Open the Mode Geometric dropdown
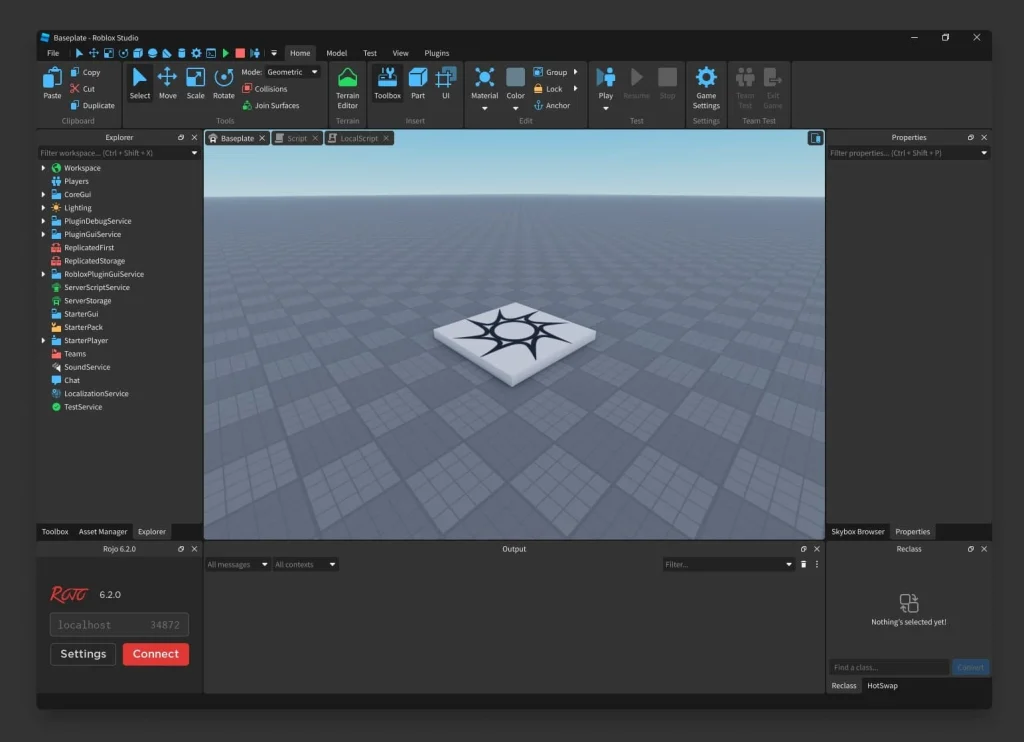Viewport: 1024px width, 742px height. coord(292,72)
